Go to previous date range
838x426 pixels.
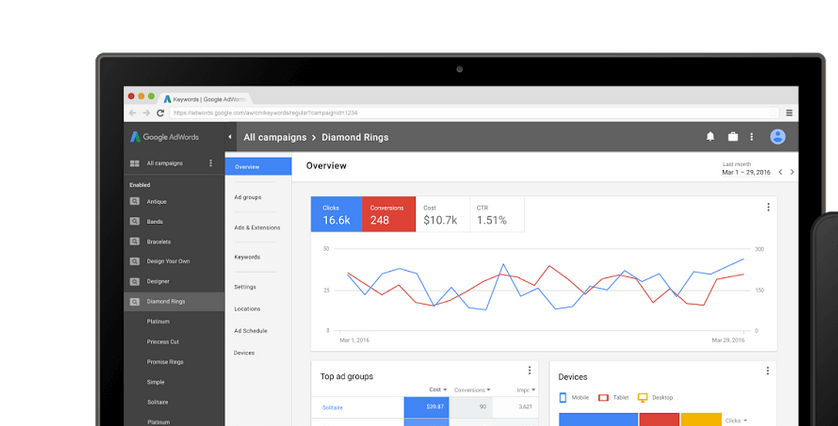(780, 172)
